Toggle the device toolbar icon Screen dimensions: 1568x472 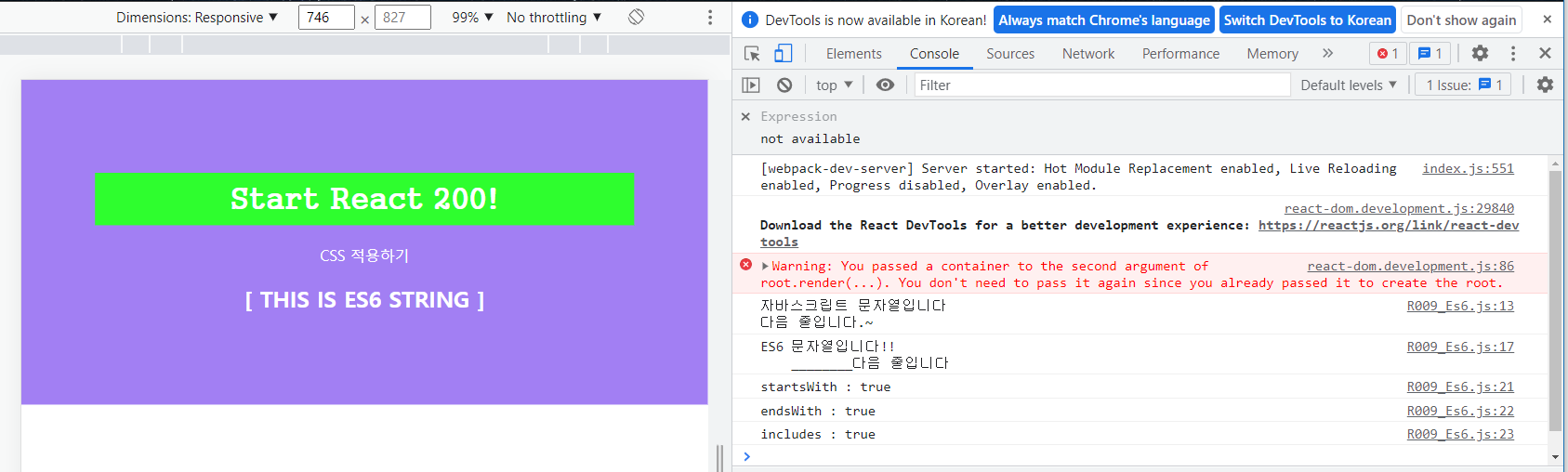pos(784,54)
